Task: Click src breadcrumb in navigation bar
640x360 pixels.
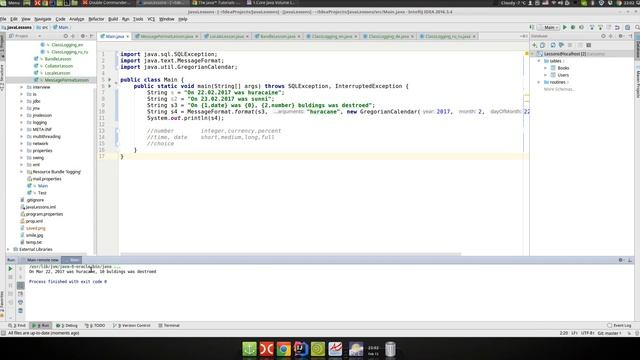Action: pos(42,27)
